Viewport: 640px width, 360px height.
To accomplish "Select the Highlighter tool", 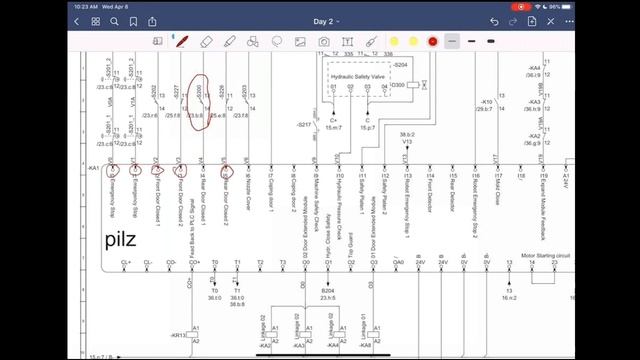I will 230,41.
